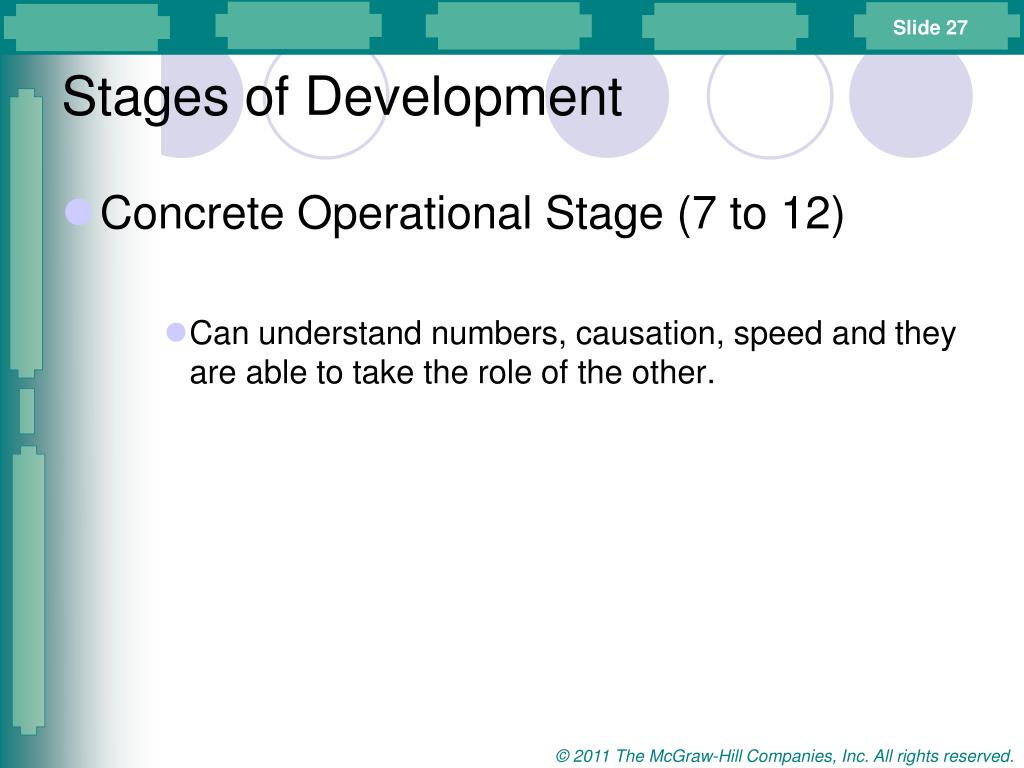This screenshot has width=1024, height=768.
Task: Click the 'Slide 27' label
Action: tap(930, 27)
